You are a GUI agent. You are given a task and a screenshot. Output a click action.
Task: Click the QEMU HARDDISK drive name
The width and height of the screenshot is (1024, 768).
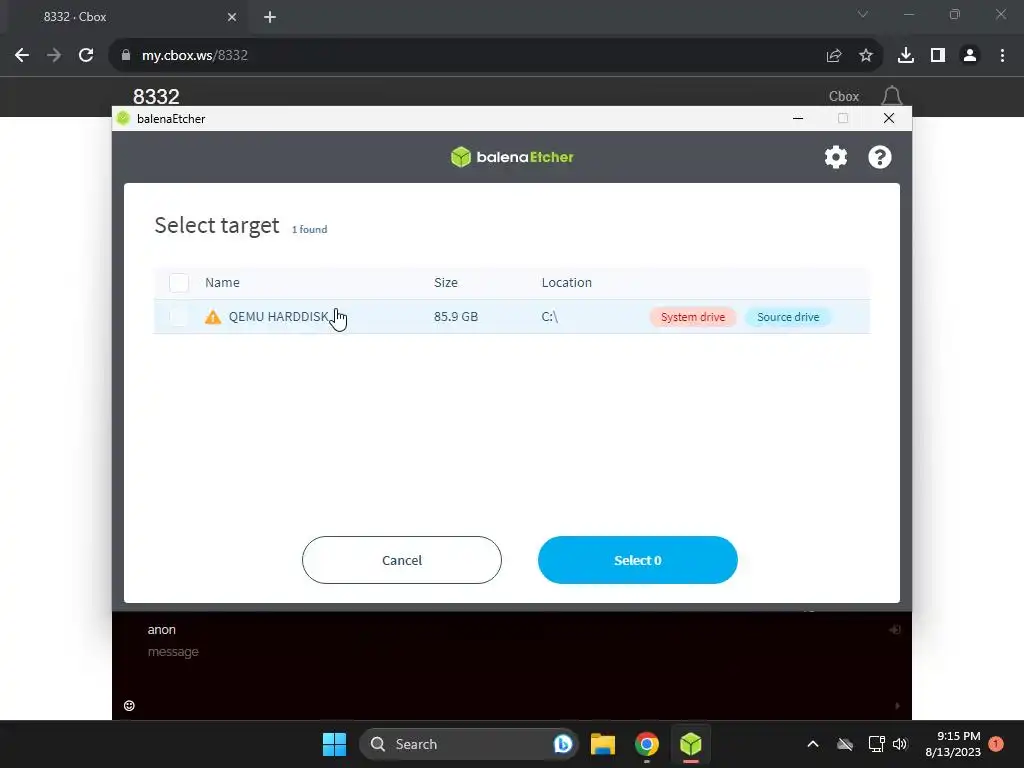tap(279, 317)
